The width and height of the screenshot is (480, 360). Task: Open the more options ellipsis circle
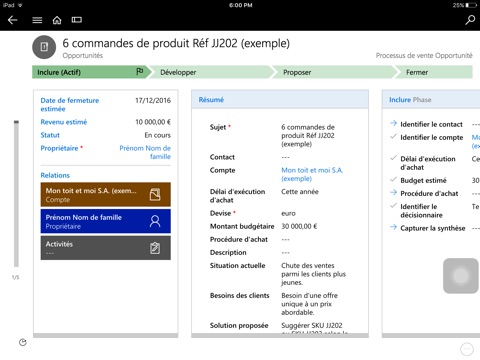(x=467, y=349)
